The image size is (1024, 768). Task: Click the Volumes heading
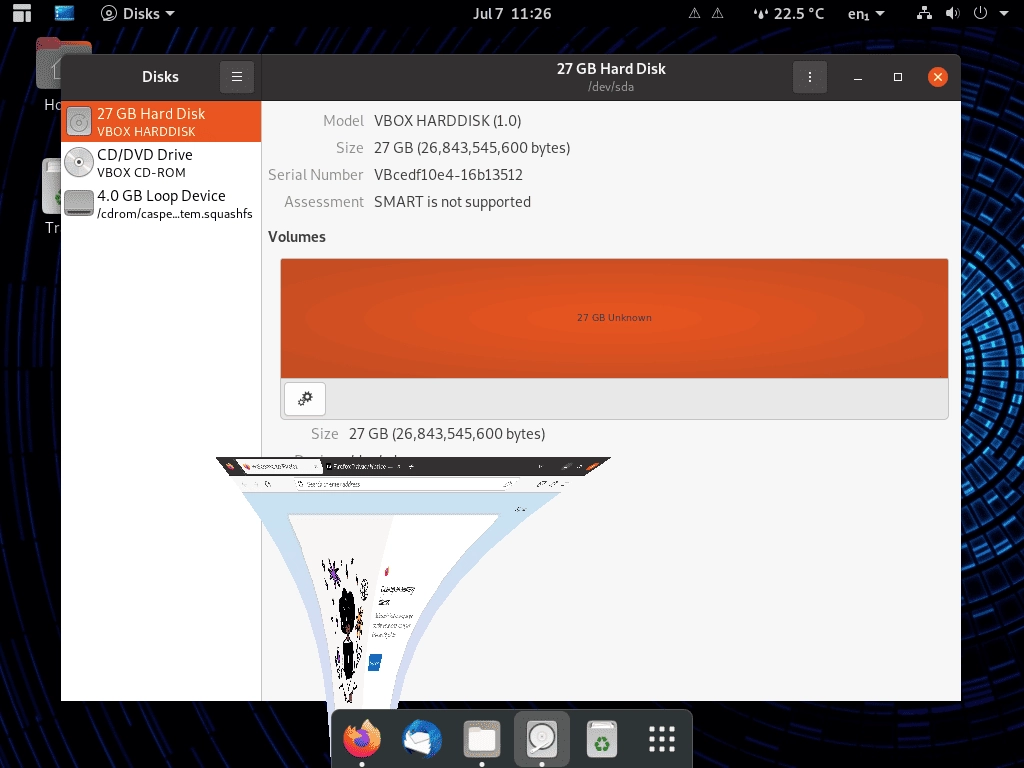pos(296,237)
